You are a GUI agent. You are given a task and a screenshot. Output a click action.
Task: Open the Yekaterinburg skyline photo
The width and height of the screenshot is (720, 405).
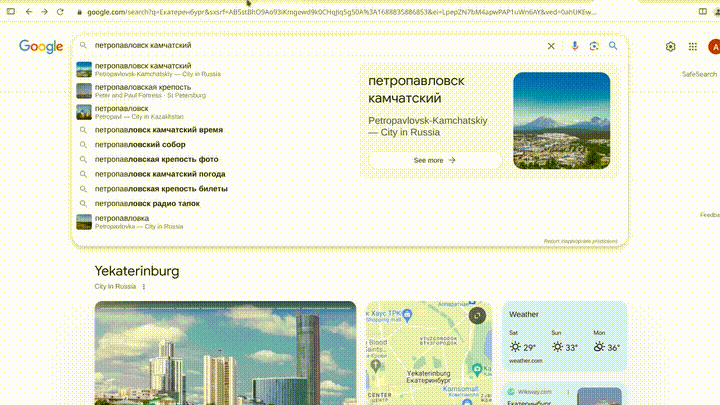click(225, 353)
